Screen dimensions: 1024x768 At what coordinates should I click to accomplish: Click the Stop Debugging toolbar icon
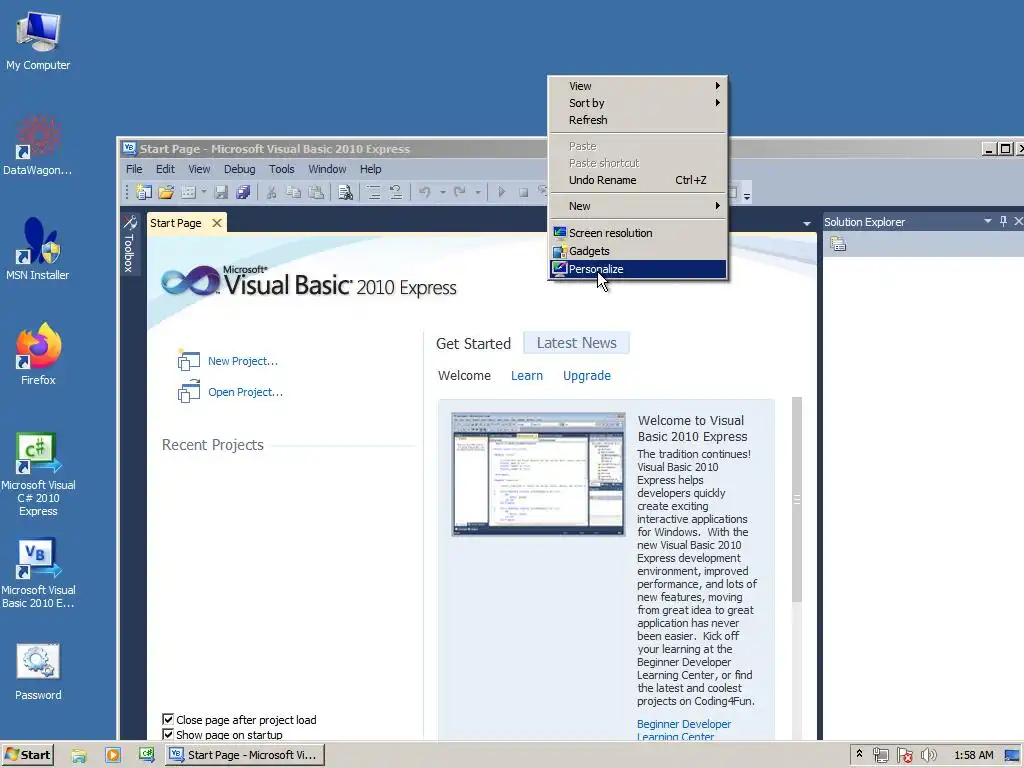click(523, 192)
